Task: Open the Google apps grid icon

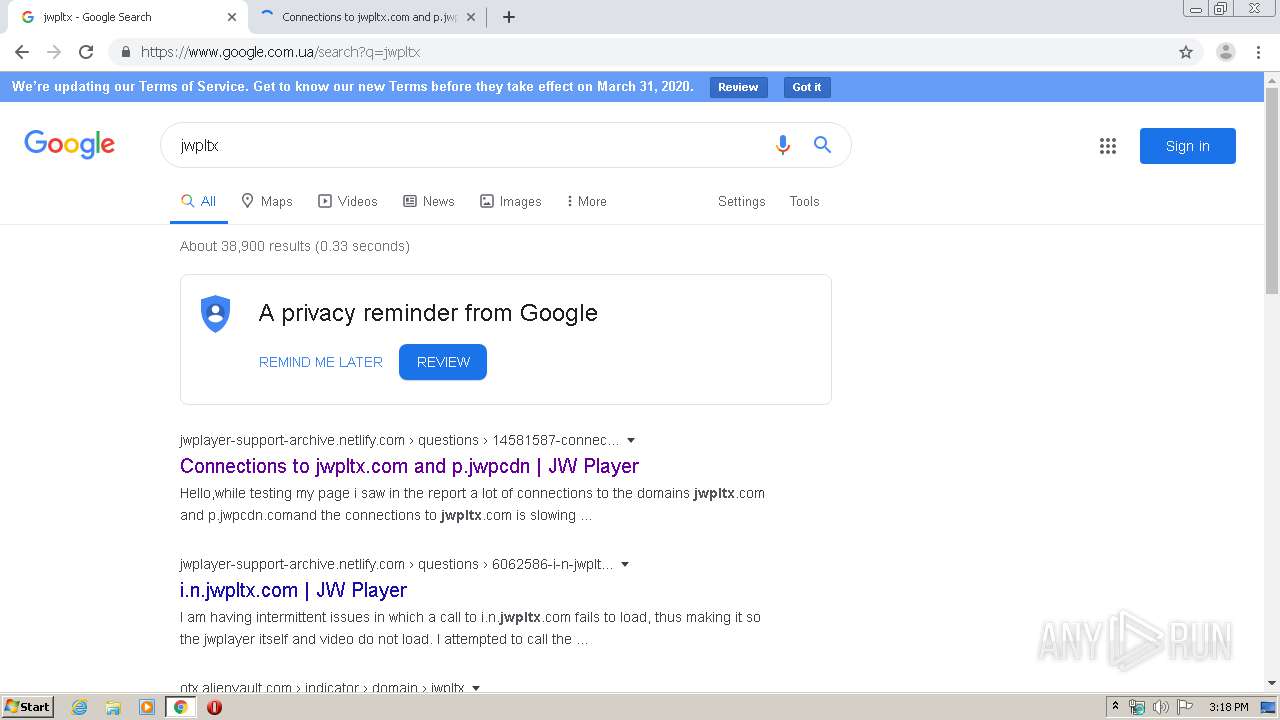Action: click(x=1108, y=146)
